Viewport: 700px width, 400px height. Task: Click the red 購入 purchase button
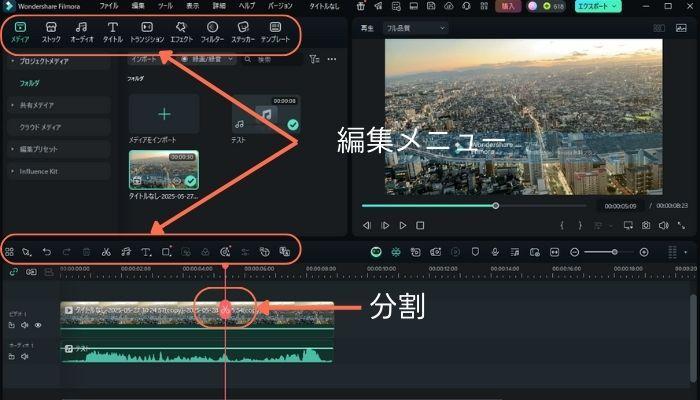coord(508,6)
